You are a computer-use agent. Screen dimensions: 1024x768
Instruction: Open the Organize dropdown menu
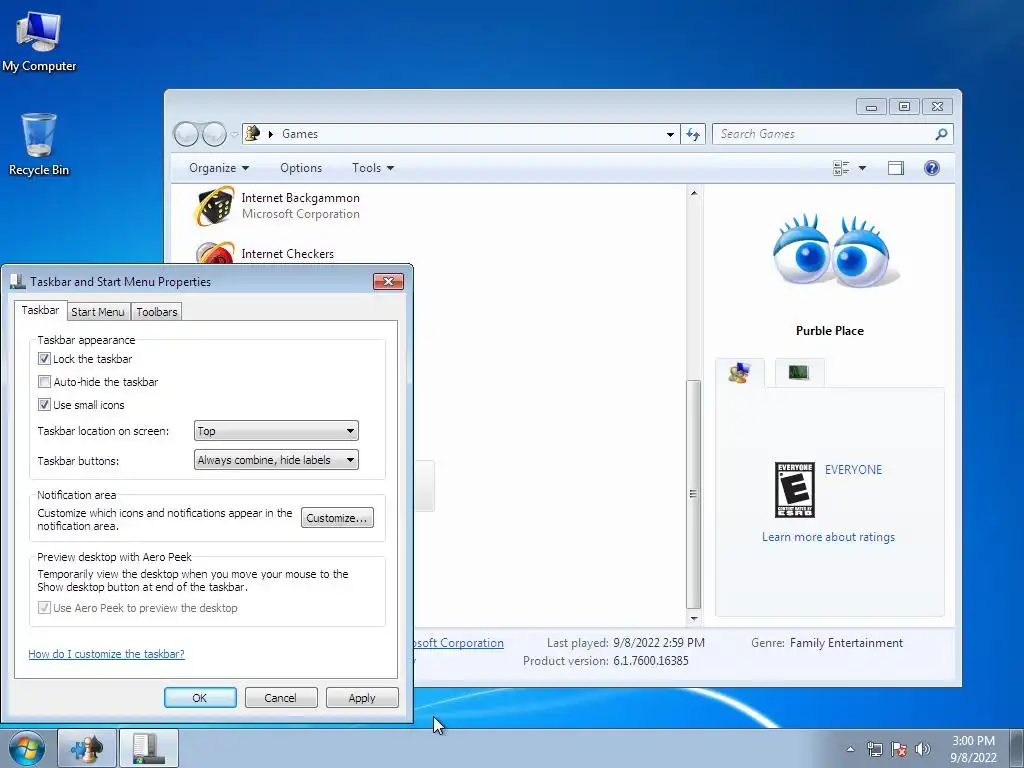click(219, 168)
